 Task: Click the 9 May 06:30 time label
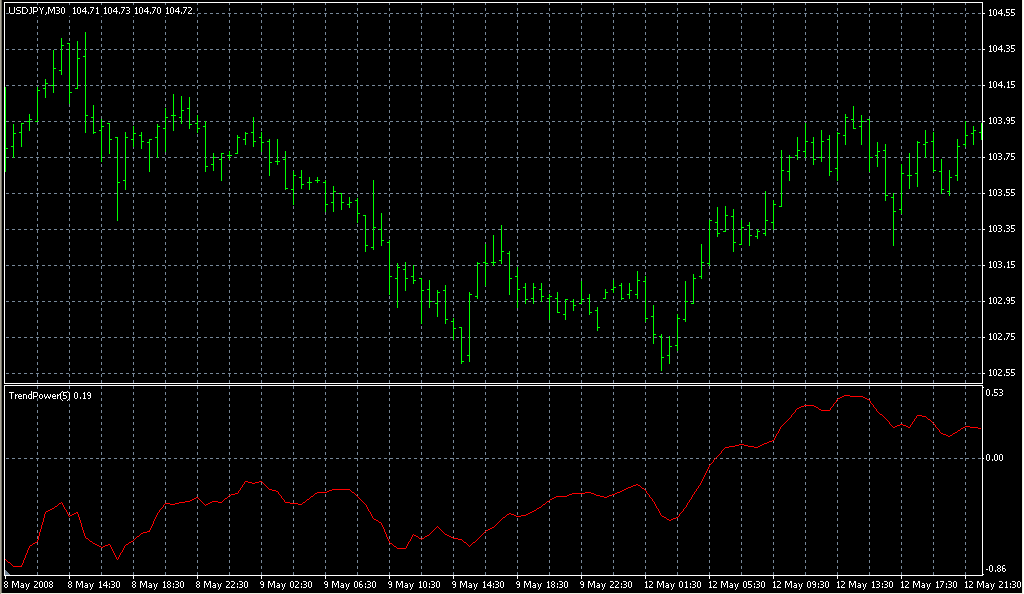click(x=350, y=585)
